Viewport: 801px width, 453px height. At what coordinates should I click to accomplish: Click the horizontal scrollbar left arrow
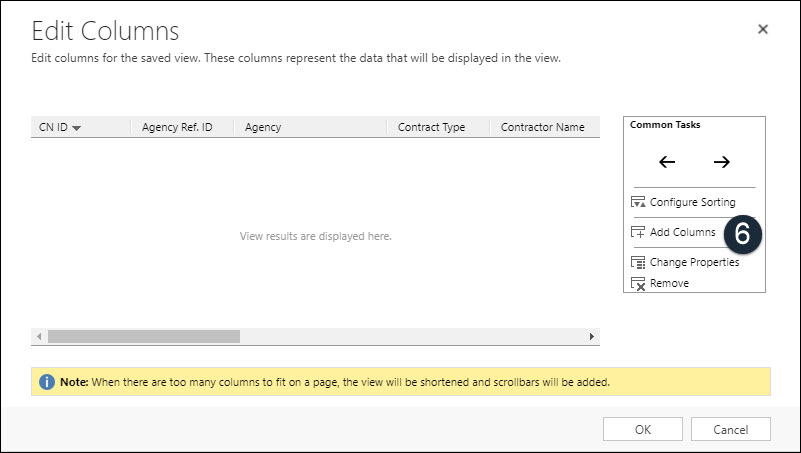point(39,337)
